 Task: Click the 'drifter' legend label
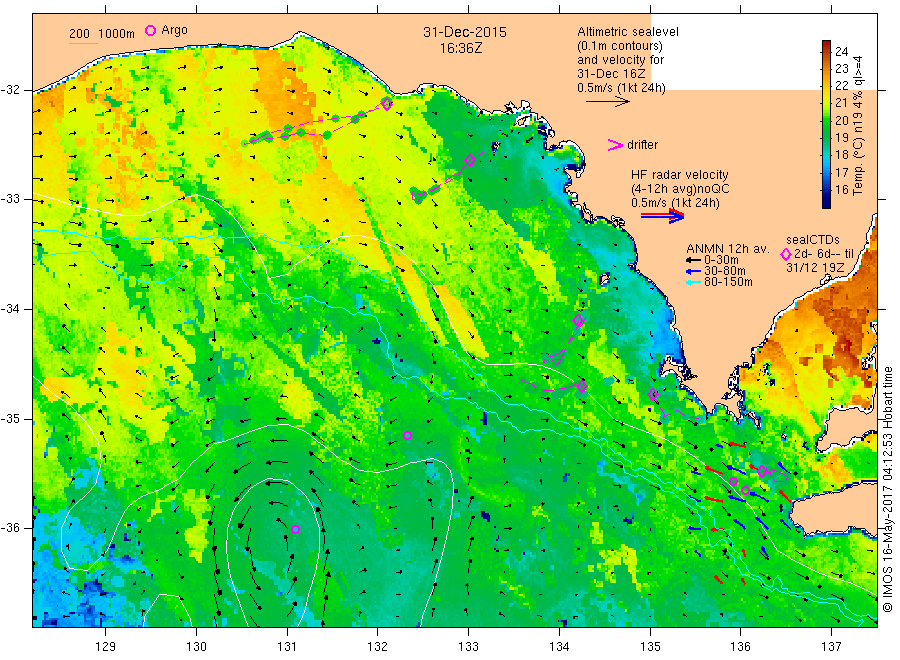643,145
